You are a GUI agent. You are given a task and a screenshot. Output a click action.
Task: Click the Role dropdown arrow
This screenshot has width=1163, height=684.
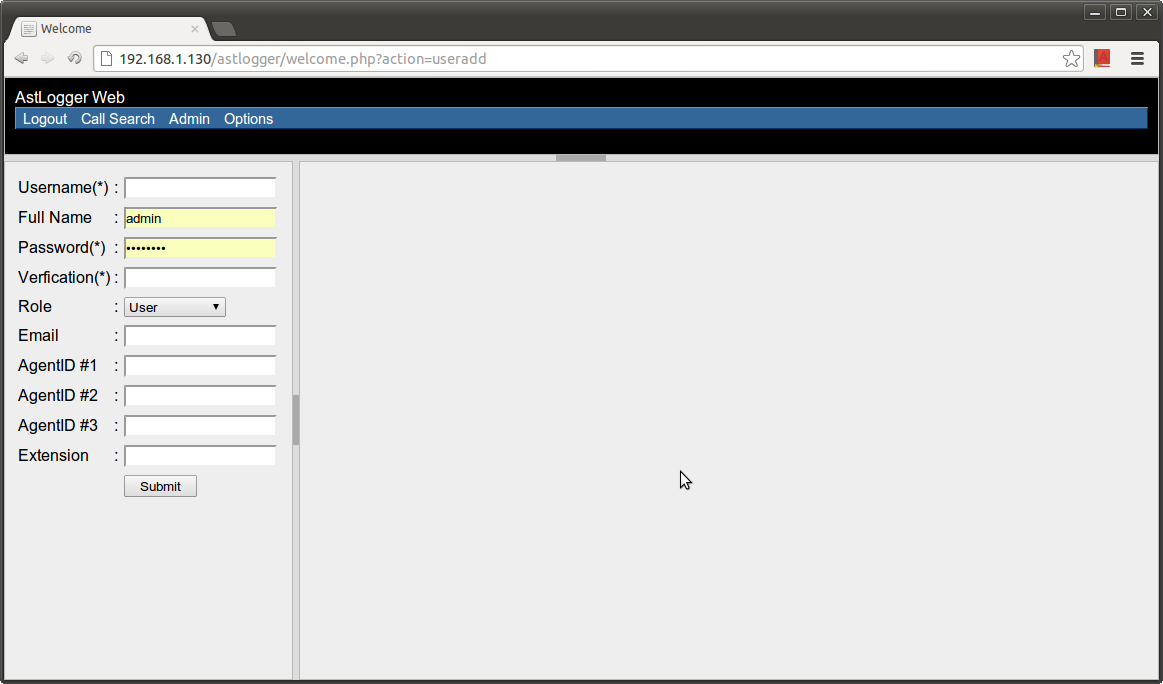tap(216, 307)
